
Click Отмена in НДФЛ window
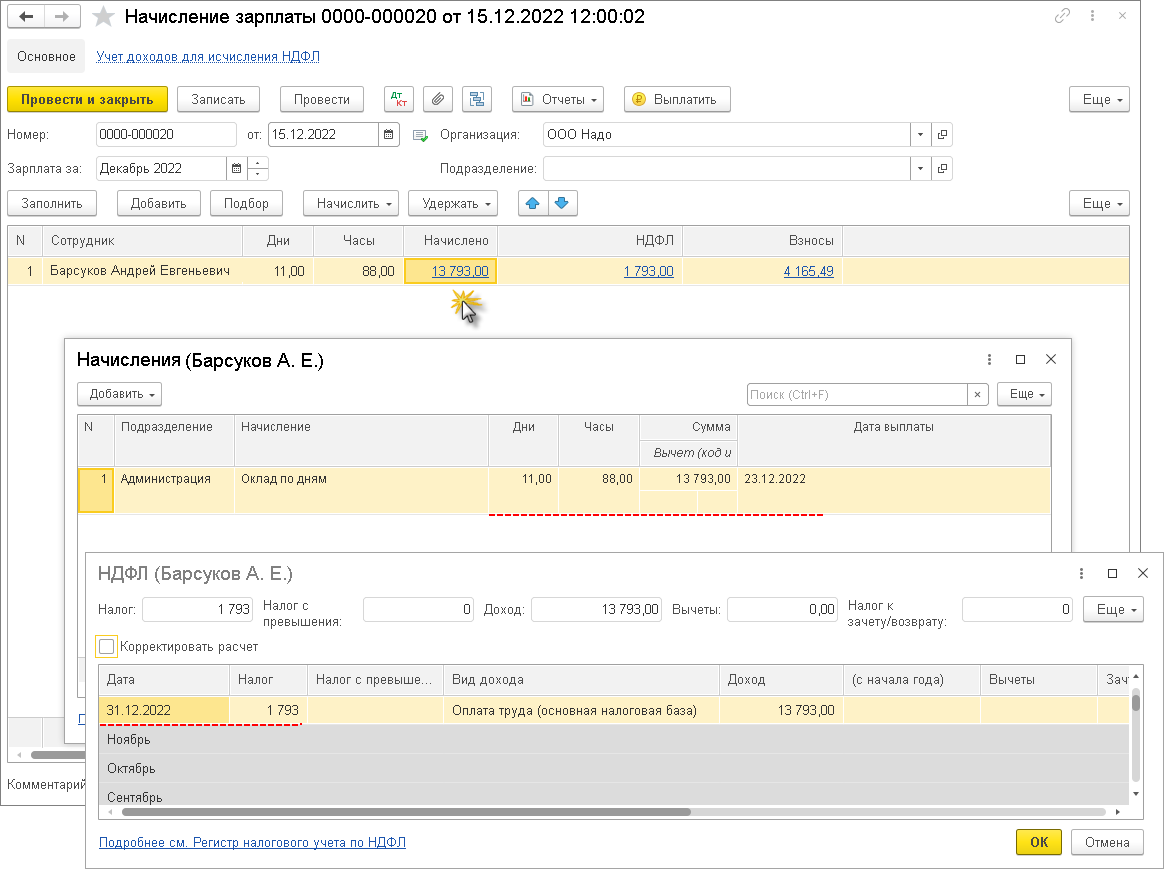tap(1107, 842)
